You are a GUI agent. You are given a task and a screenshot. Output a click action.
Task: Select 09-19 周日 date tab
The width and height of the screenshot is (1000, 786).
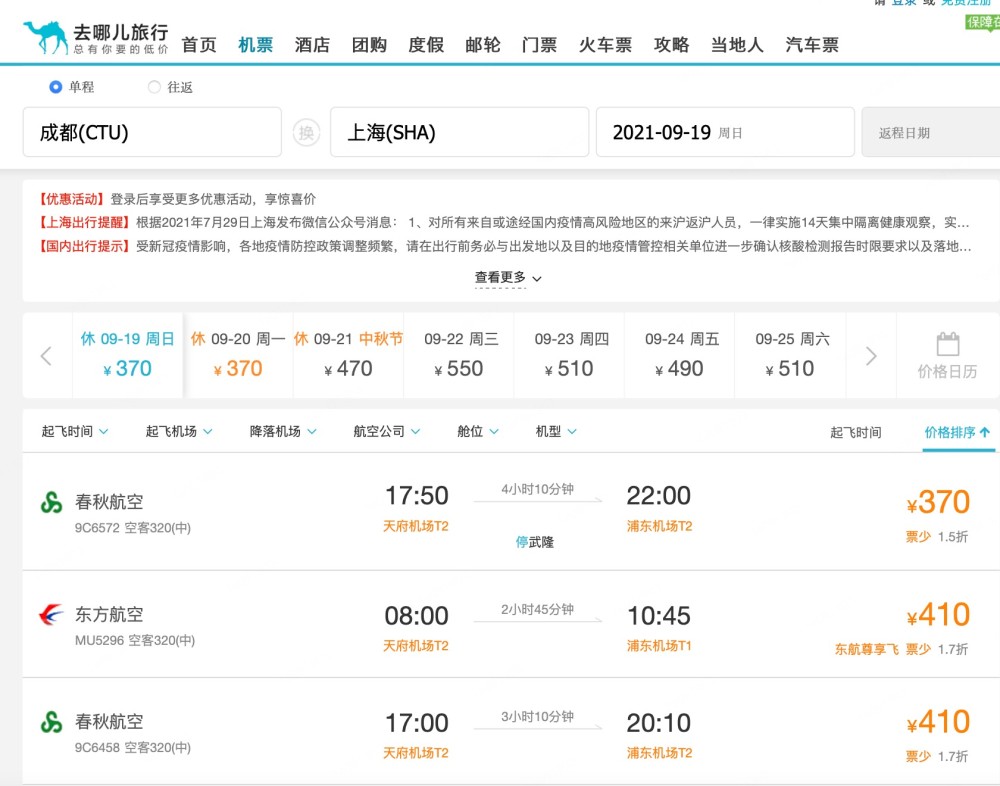(x=128, y=355)
